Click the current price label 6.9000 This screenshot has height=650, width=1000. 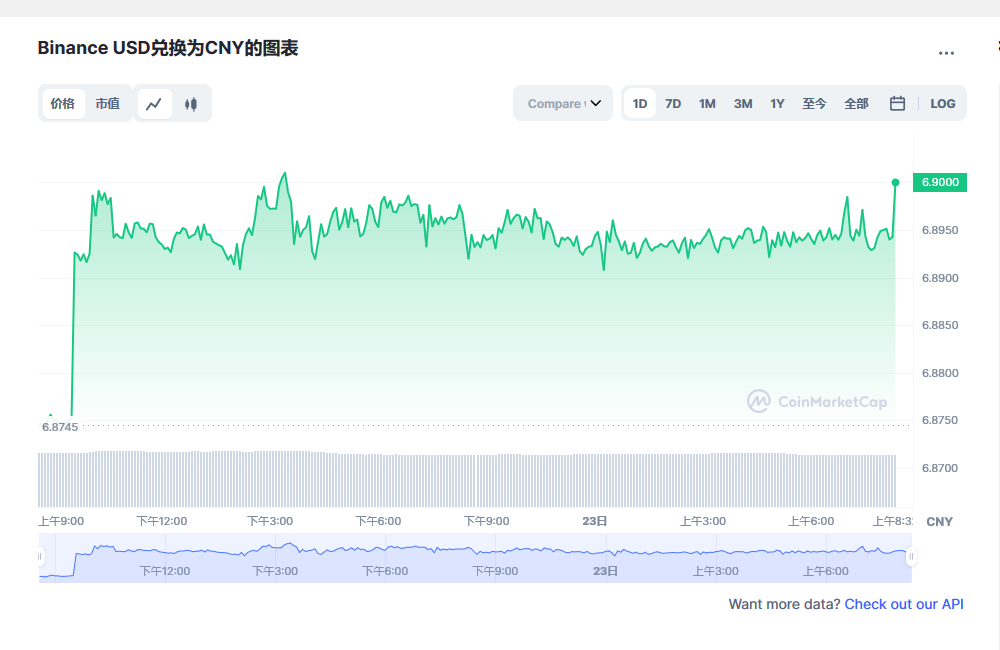coord(940,182)
